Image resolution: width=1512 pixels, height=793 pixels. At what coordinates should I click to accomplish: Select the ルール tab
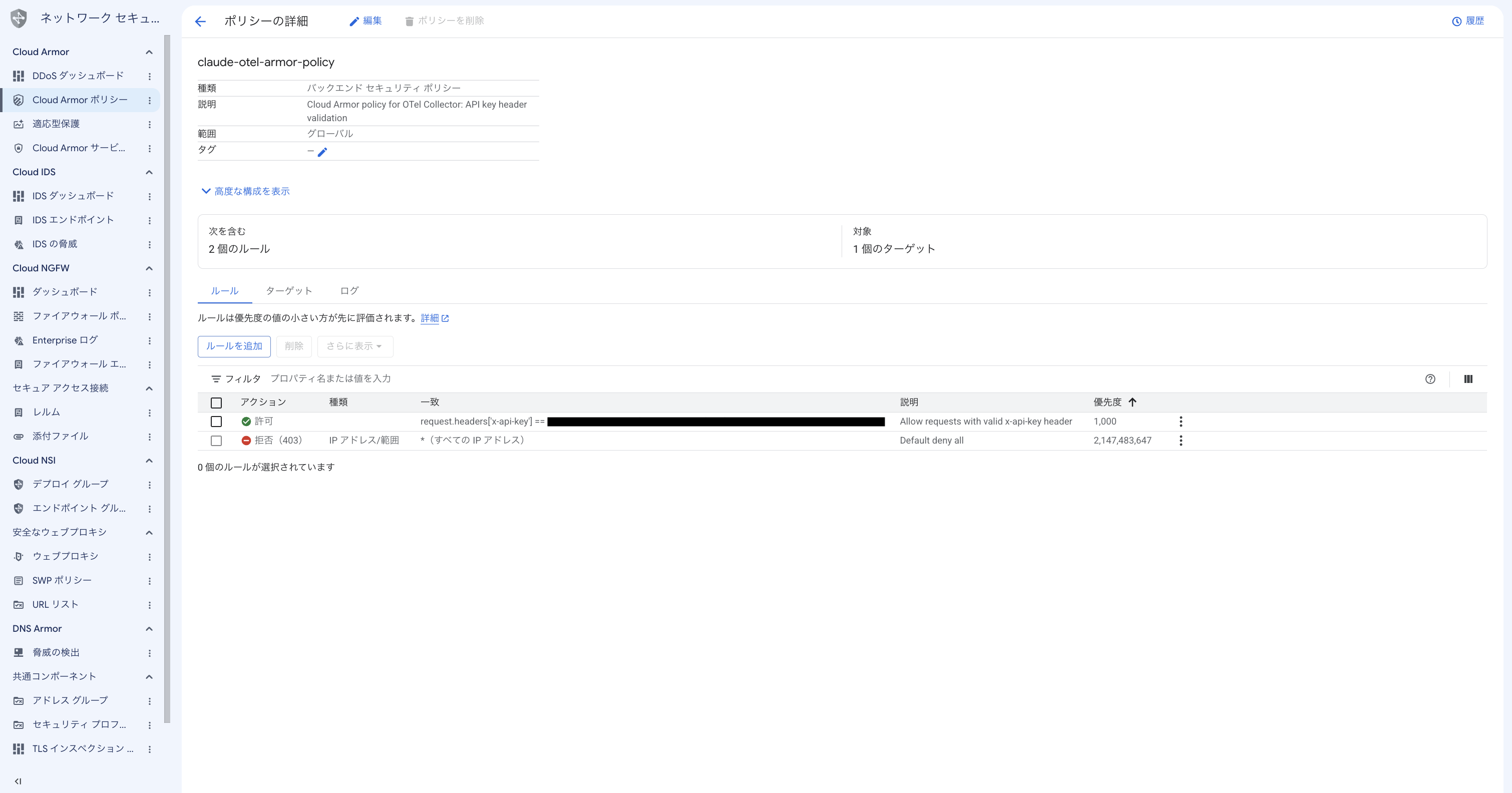point(225,290)
